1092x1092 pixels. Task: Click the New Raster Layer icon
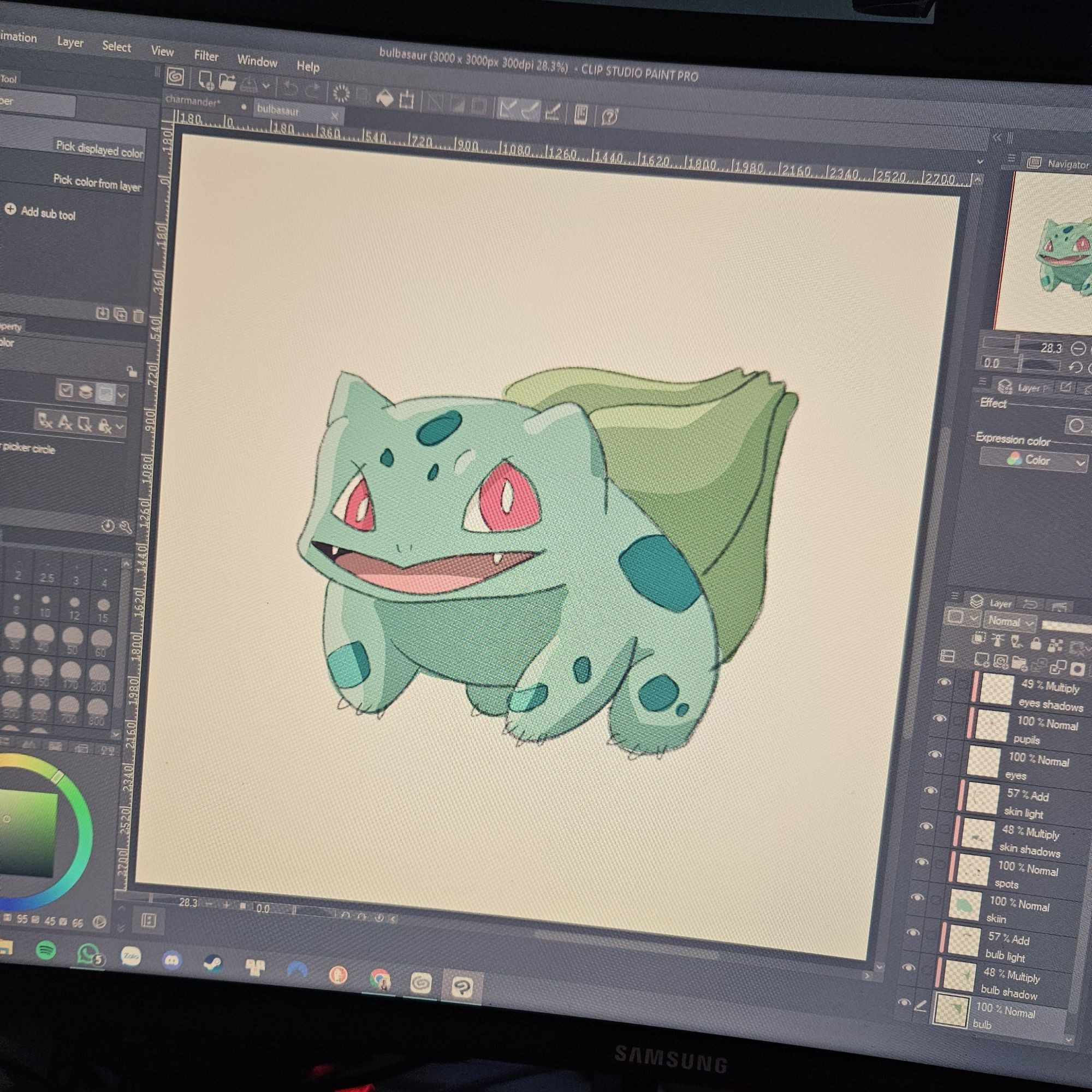tap(982, 659)
